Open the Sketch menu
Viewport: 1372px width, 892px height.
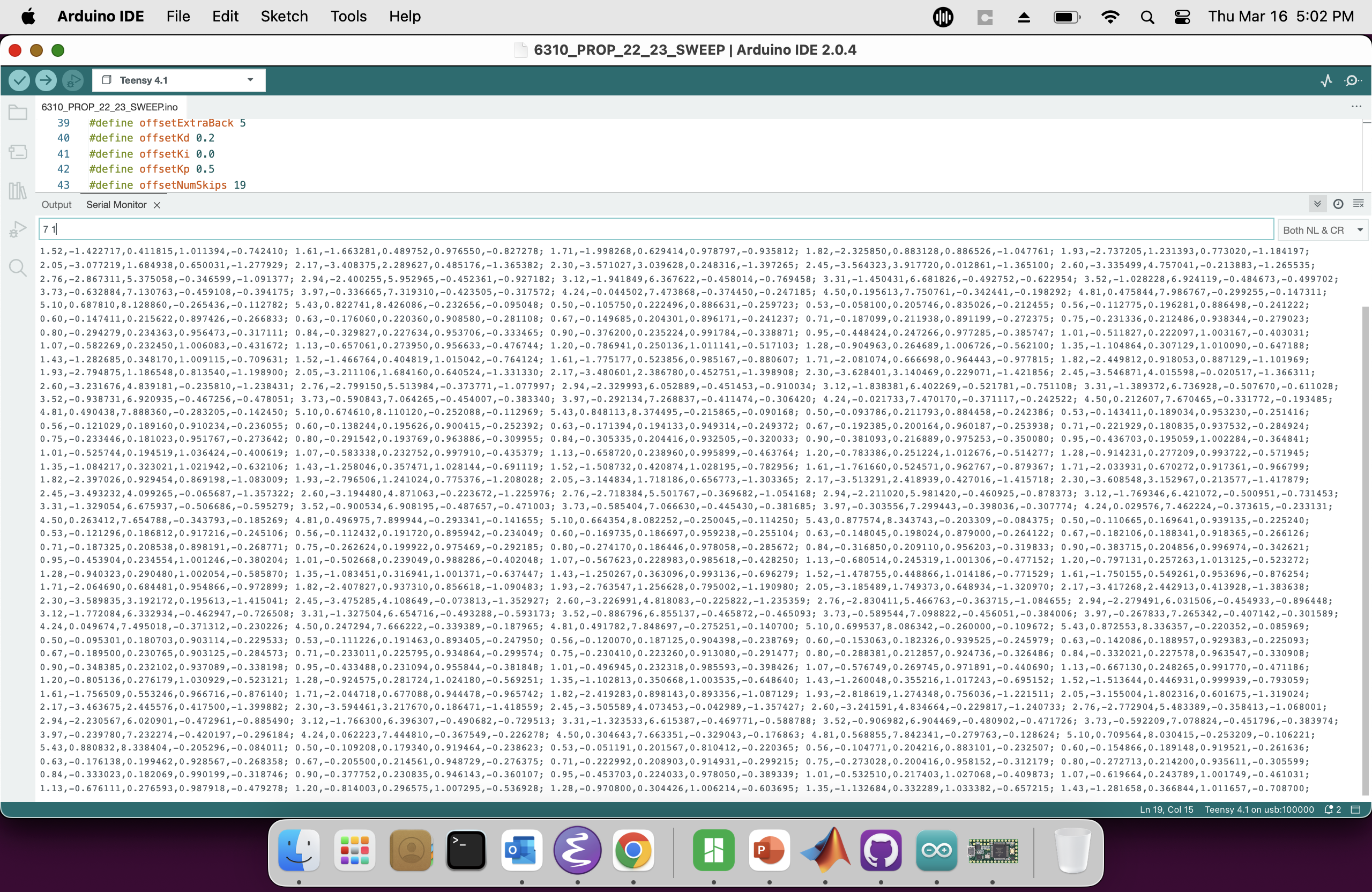[284, 16]
